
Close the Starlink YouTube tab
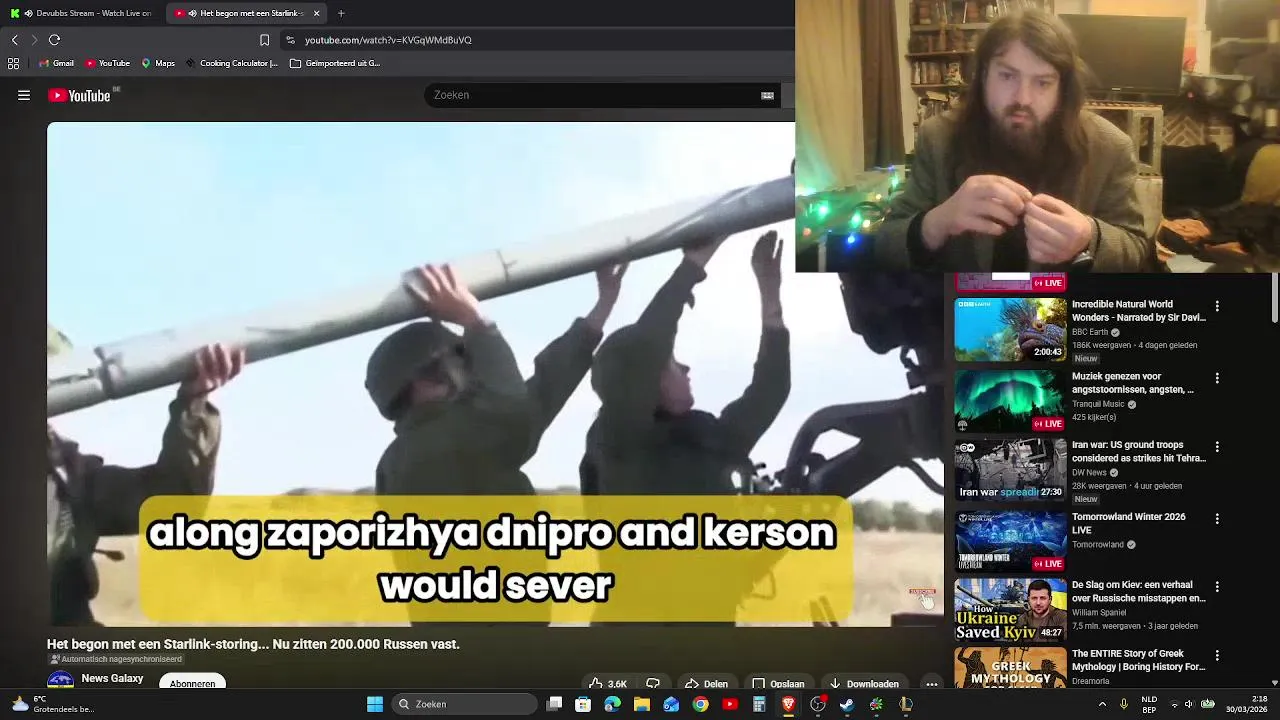tap(316, 13)
